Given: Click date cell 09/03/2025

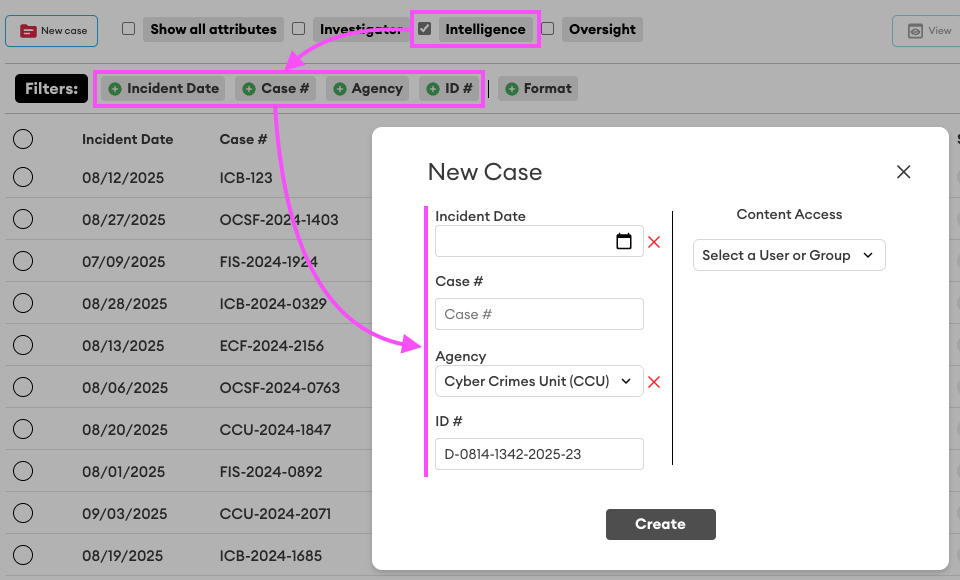Looking at the screenshot, I should click(124, 514).
